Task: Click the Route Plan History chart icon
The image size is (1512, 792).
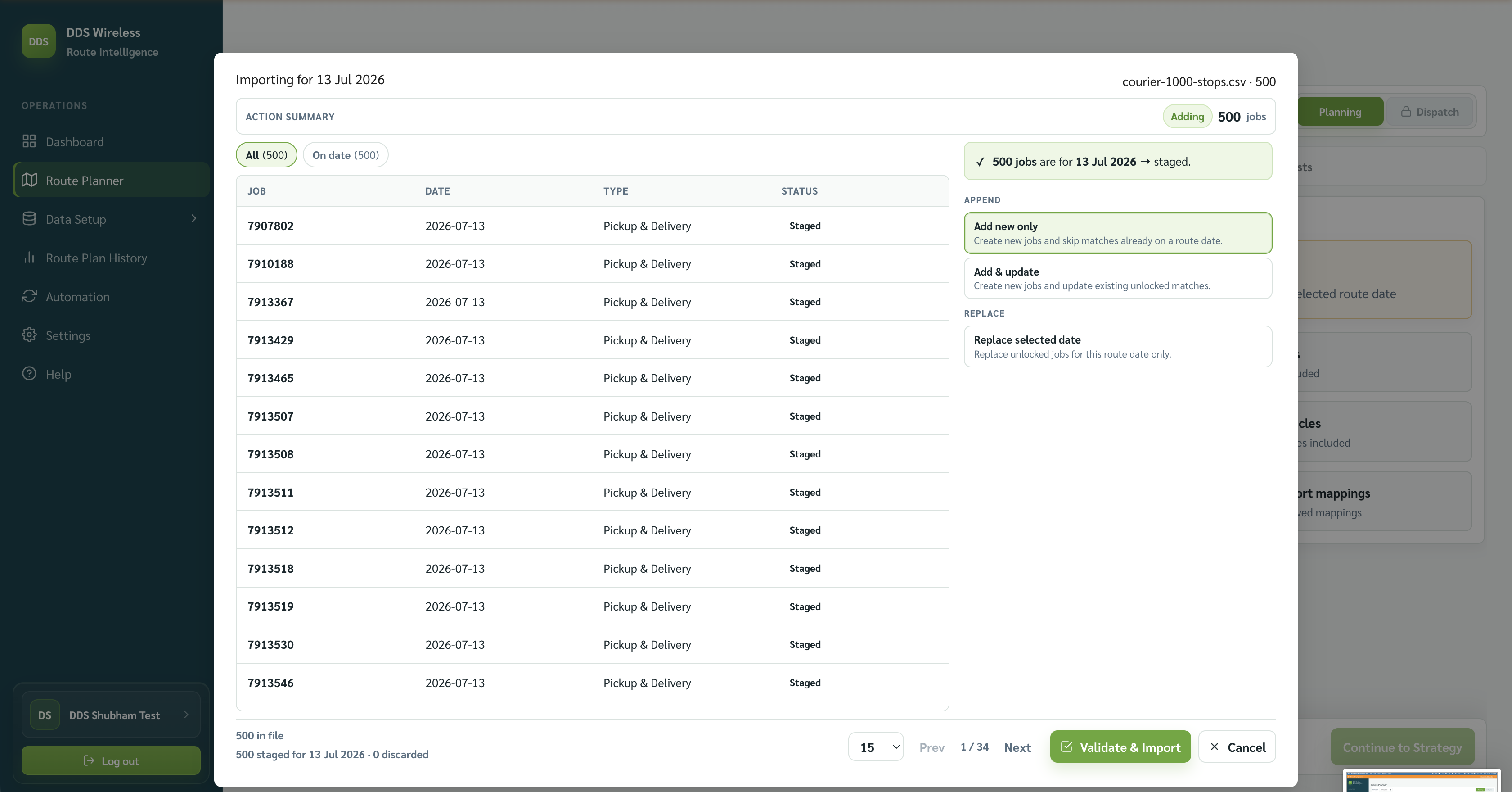Action: [x=29, y=257]
